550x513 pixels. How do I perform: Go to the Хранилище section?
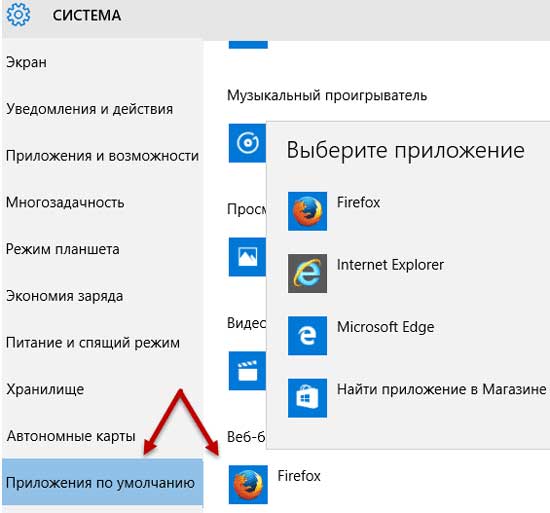point(45,389)
